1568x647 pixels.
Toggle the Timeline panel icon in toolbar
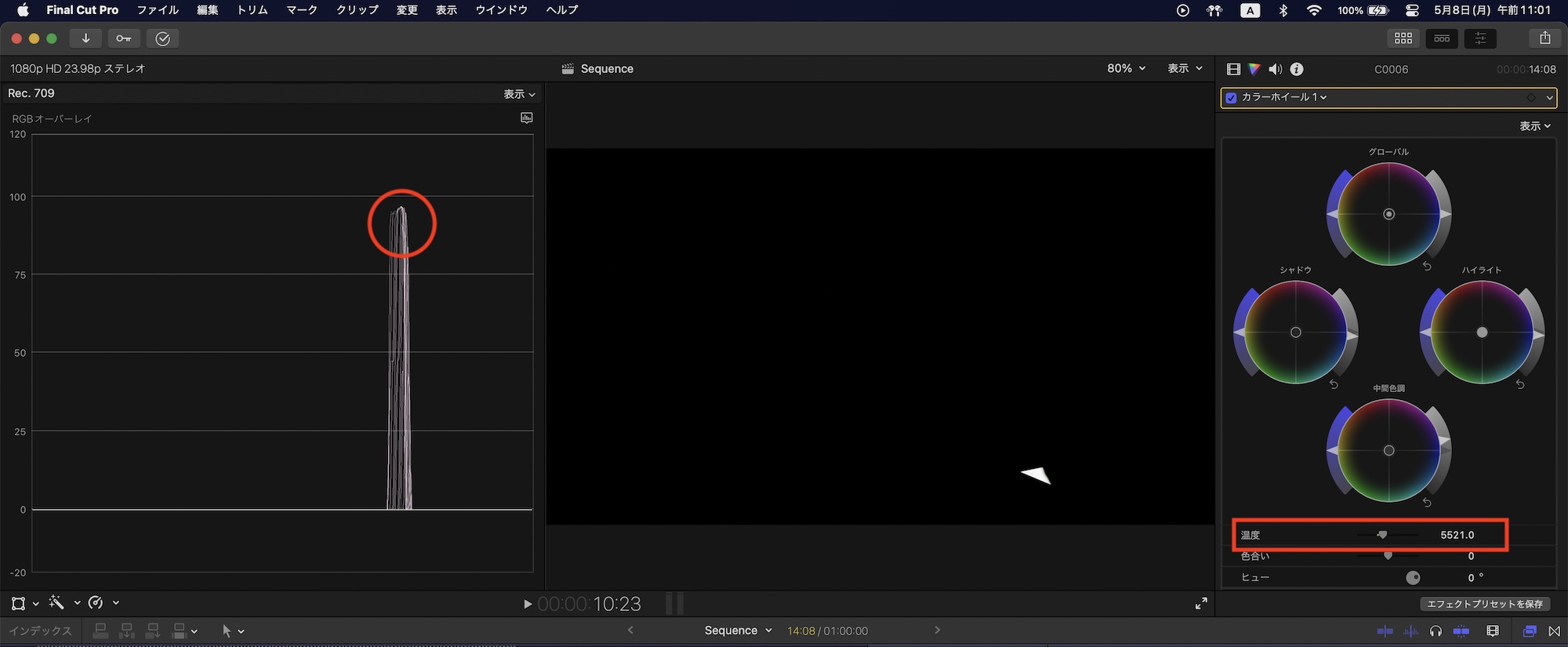[x=1442, y=38]
